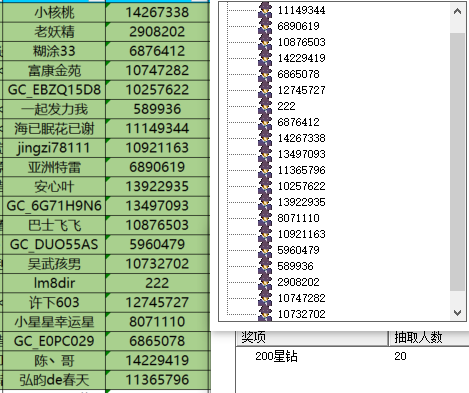Click the user icon beside 5960479 in list
469x393 pixels.
coord(265,249)
